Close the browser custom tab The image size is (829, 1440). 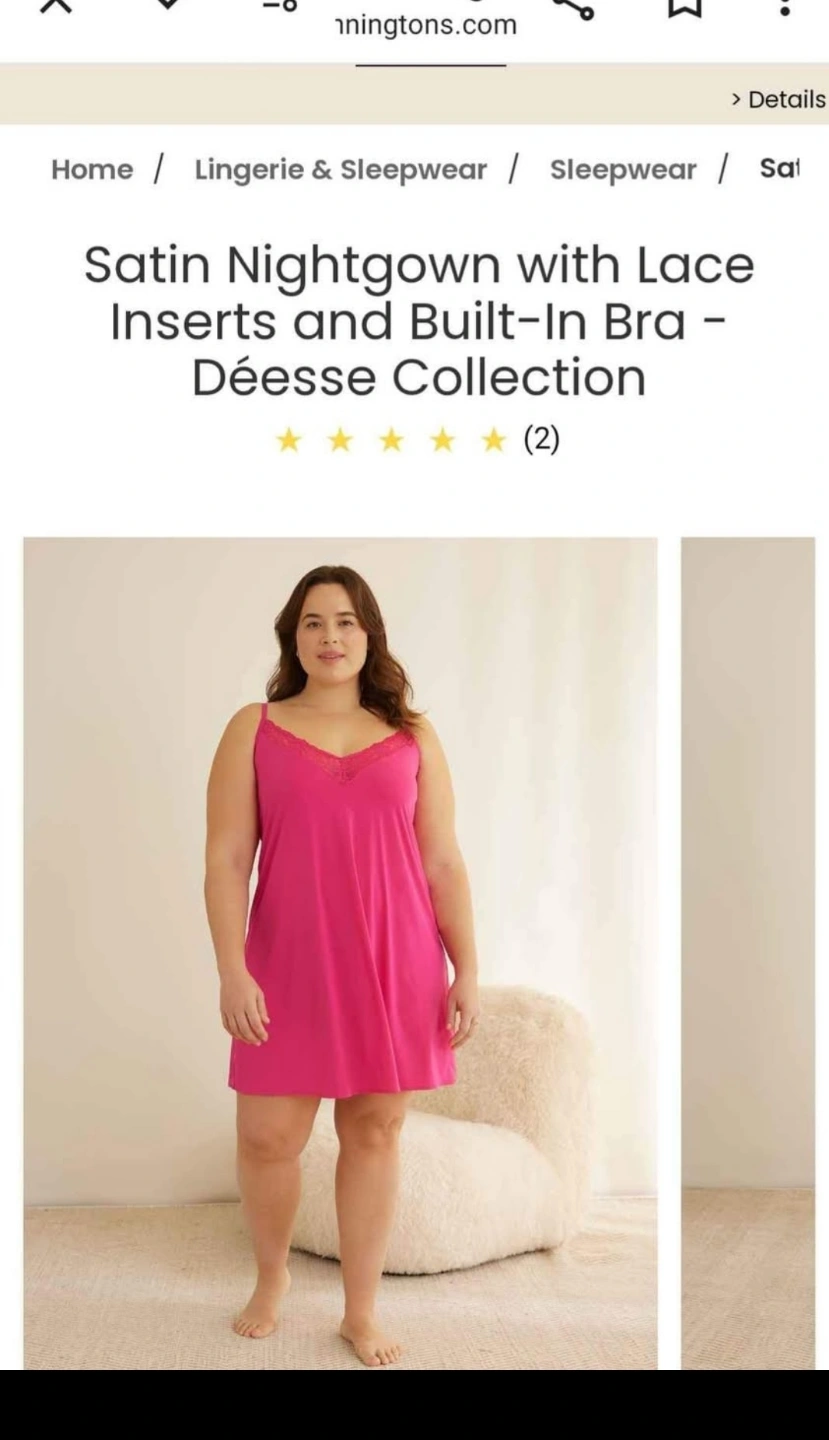(x=56, y=4)
